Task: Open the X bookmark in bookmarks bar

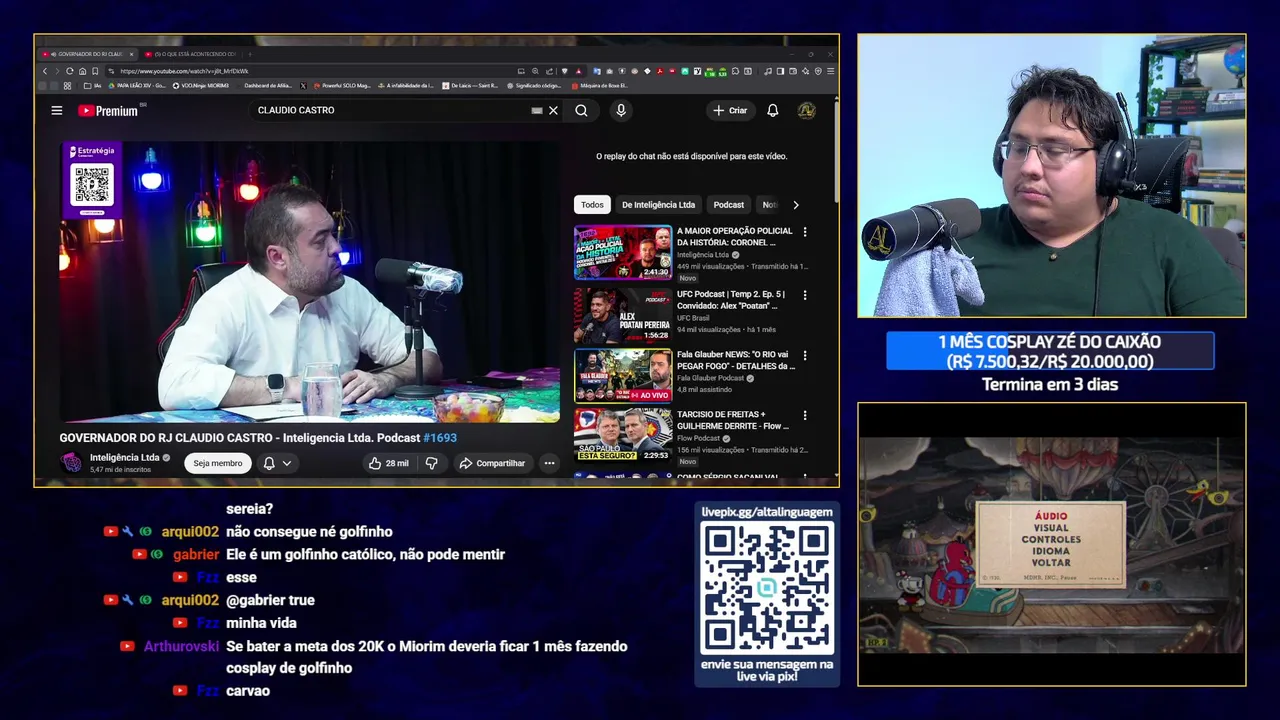Action: [303, 86]
